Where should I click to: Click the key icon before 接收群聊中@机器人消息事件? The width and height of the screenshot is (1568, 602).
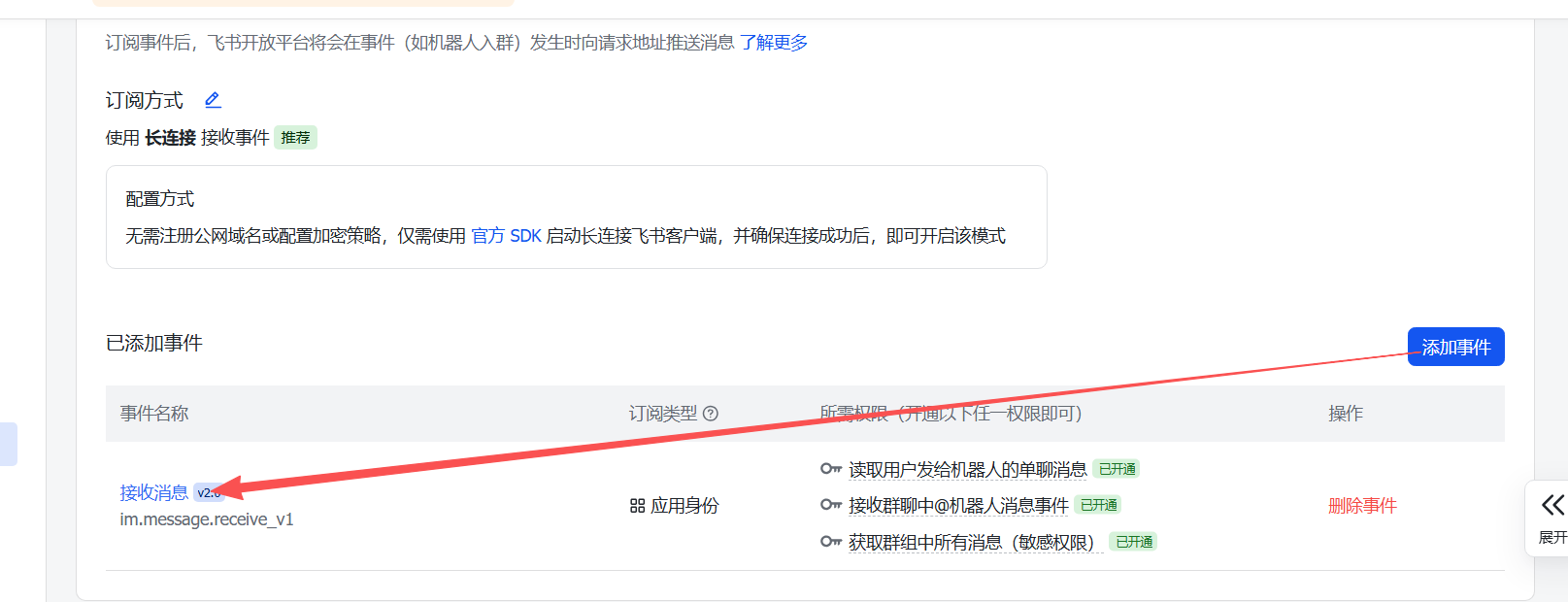click(x=830, y=505)
